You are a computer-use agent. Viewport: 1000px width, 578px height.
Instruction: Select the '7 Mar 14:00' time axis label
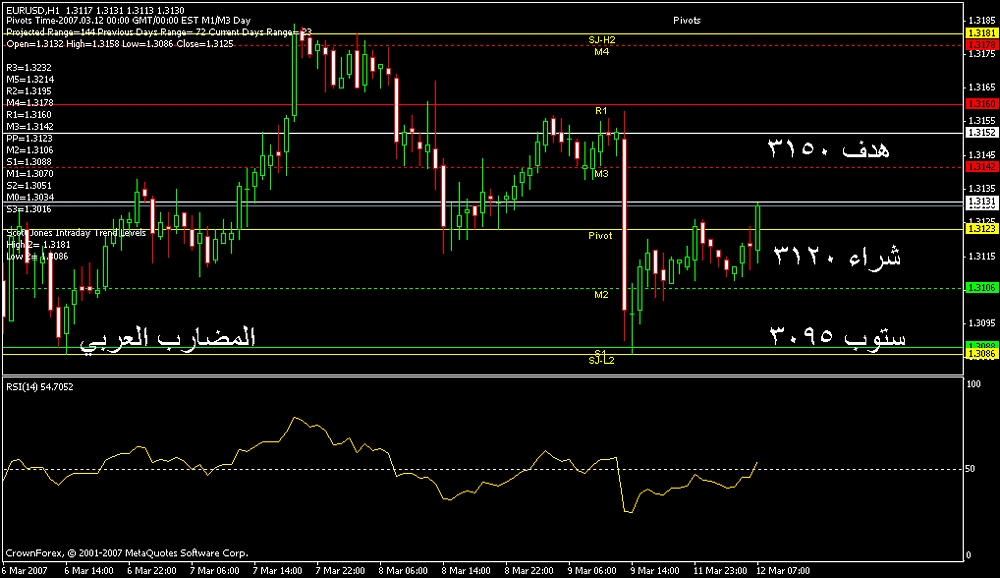click(x=277, y=570)
